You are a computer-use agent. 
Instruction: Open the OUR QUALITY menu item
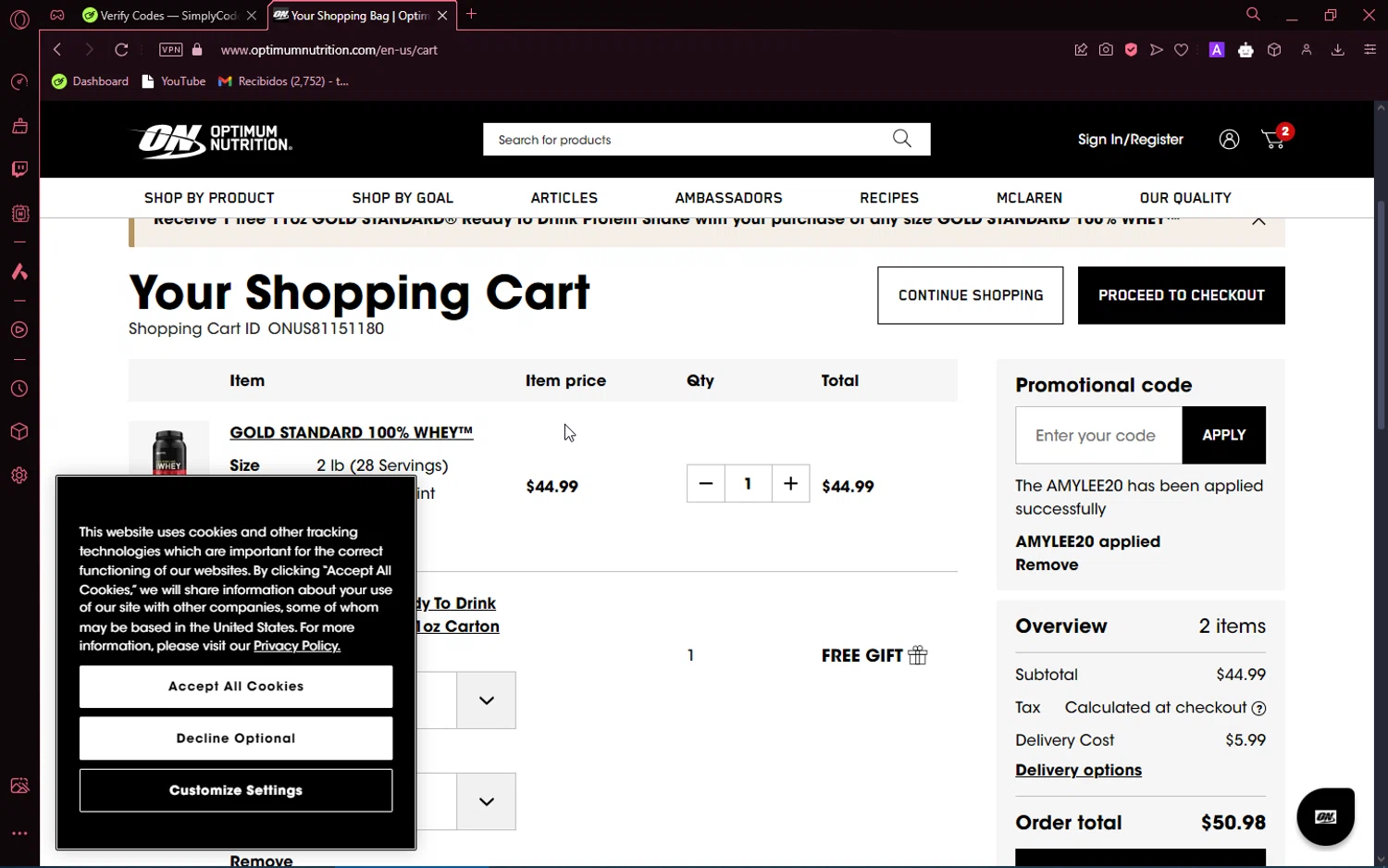coord(1185,198)
